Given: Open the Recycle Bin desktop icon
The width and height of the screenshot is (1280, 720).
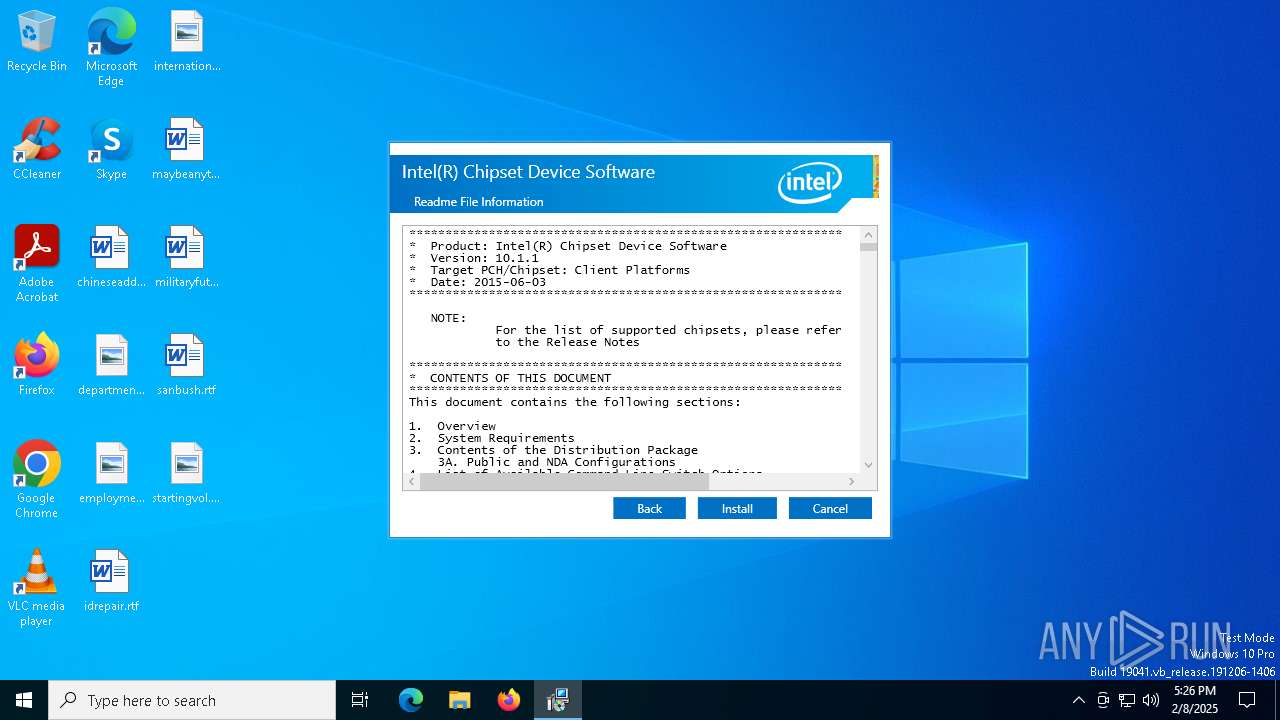Looking at the screenshot, I should (37, 42).
